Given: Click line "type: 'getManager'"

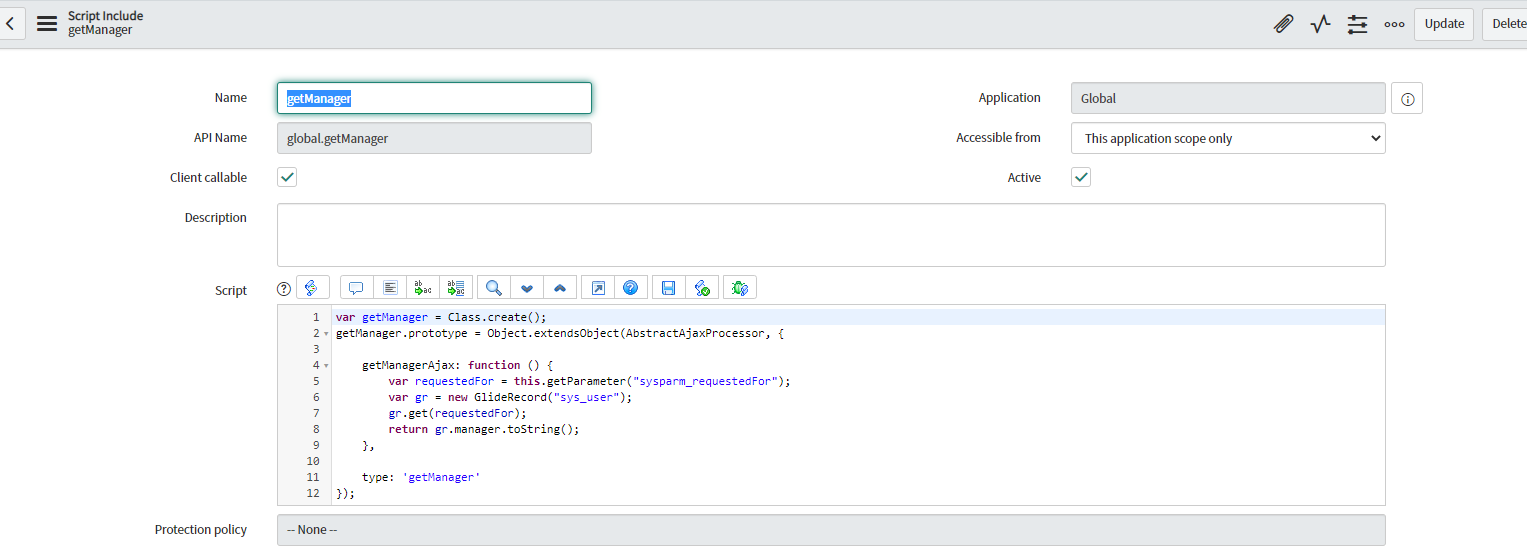Looking at the screenshot, I should tap(421, 477).
